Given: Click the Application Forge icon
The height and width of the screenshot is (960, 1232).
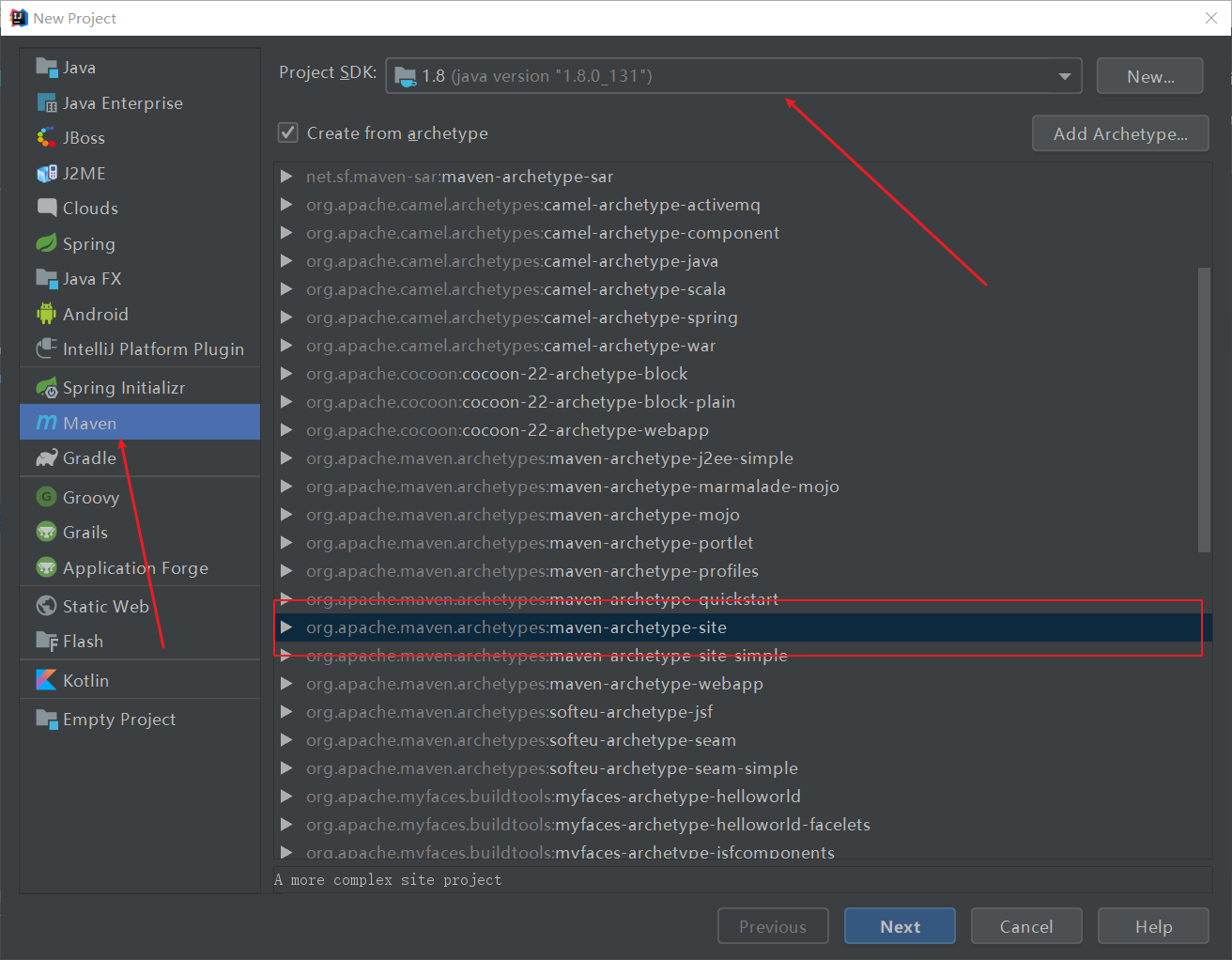Looking at the screenshot, I should click(46, 567).
